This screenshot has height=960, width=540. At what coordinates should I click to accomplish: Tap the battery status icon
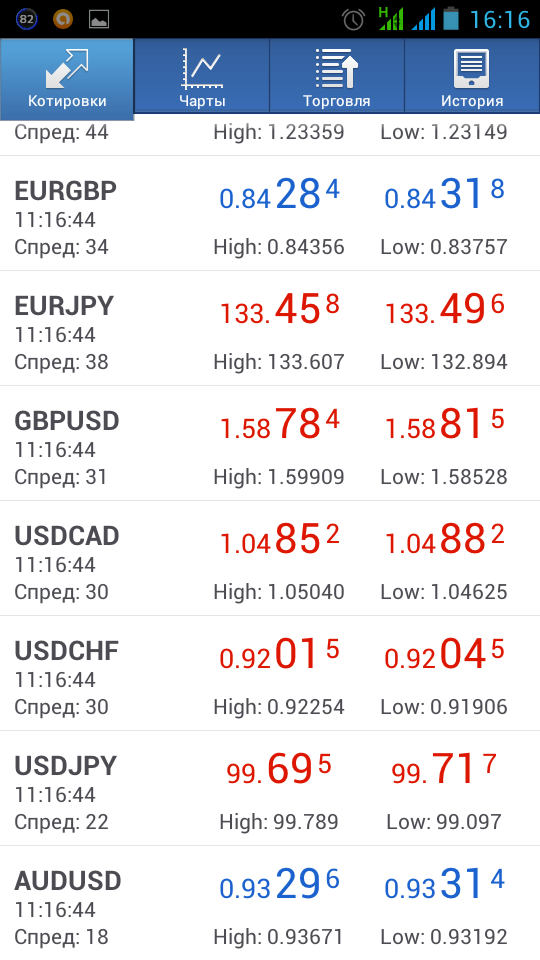tap(451, 18)
